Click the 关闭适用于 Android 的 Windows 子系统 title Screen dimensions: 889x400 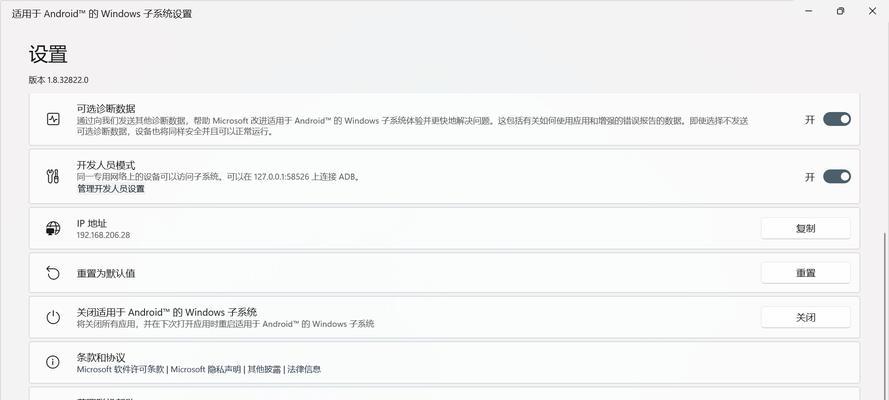(x=167, y=312)
